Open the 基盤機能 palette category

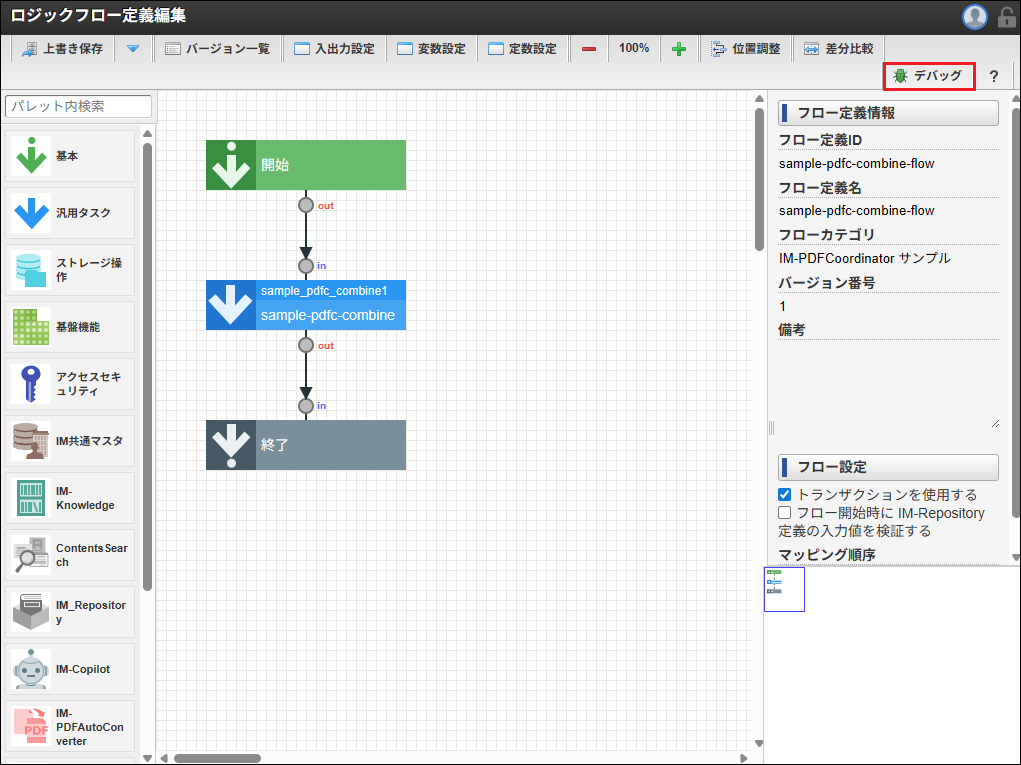[70, 327]
